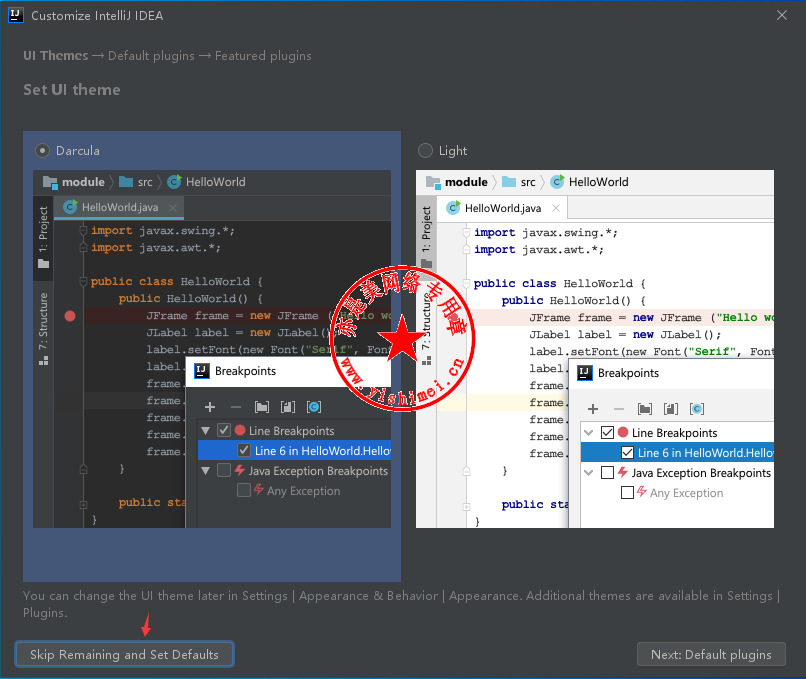
Task: Toggle Java Exception Breakpoints checkbox in Light preview
Action: 607,472
